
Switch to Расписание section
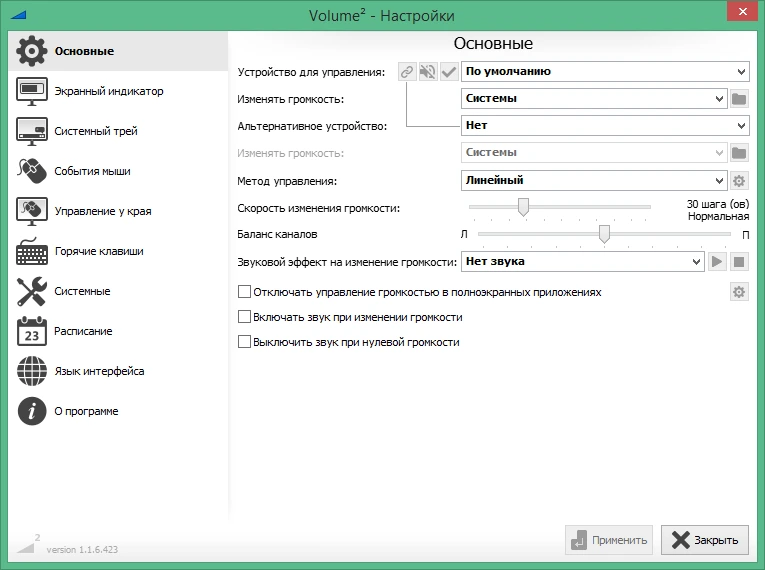point(83,331)
